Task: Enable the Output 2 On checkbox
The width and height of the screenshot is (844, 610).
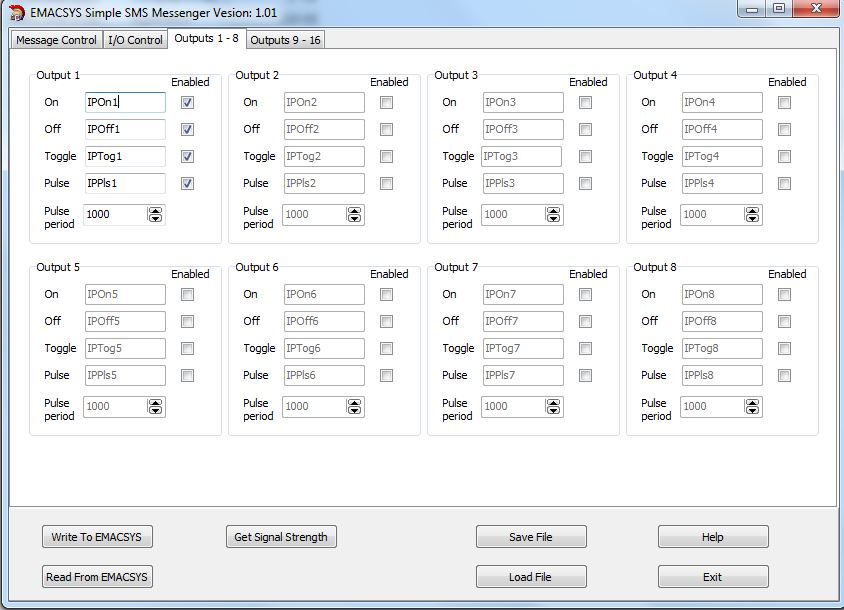Action: [386, 102]
